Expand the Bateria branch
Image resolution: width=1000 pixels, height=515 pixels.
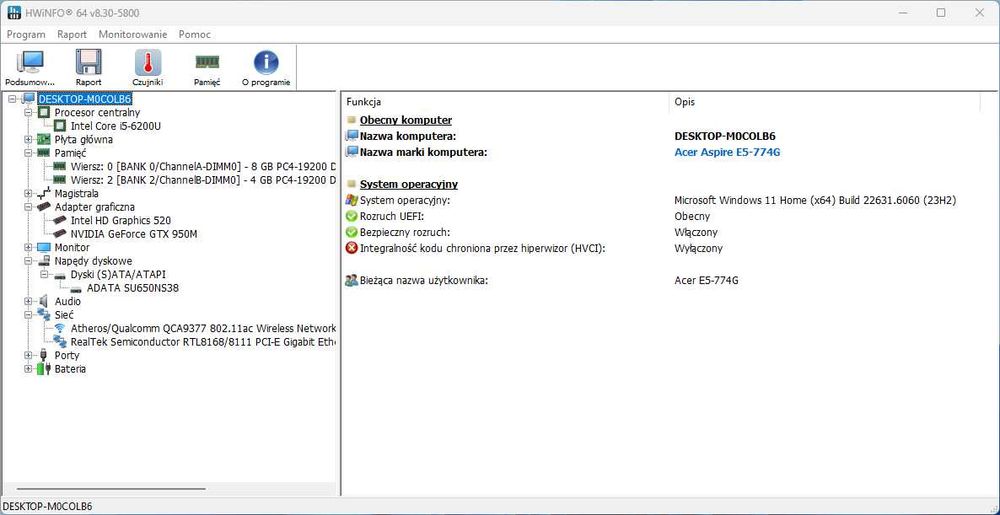tap(28, 368)
